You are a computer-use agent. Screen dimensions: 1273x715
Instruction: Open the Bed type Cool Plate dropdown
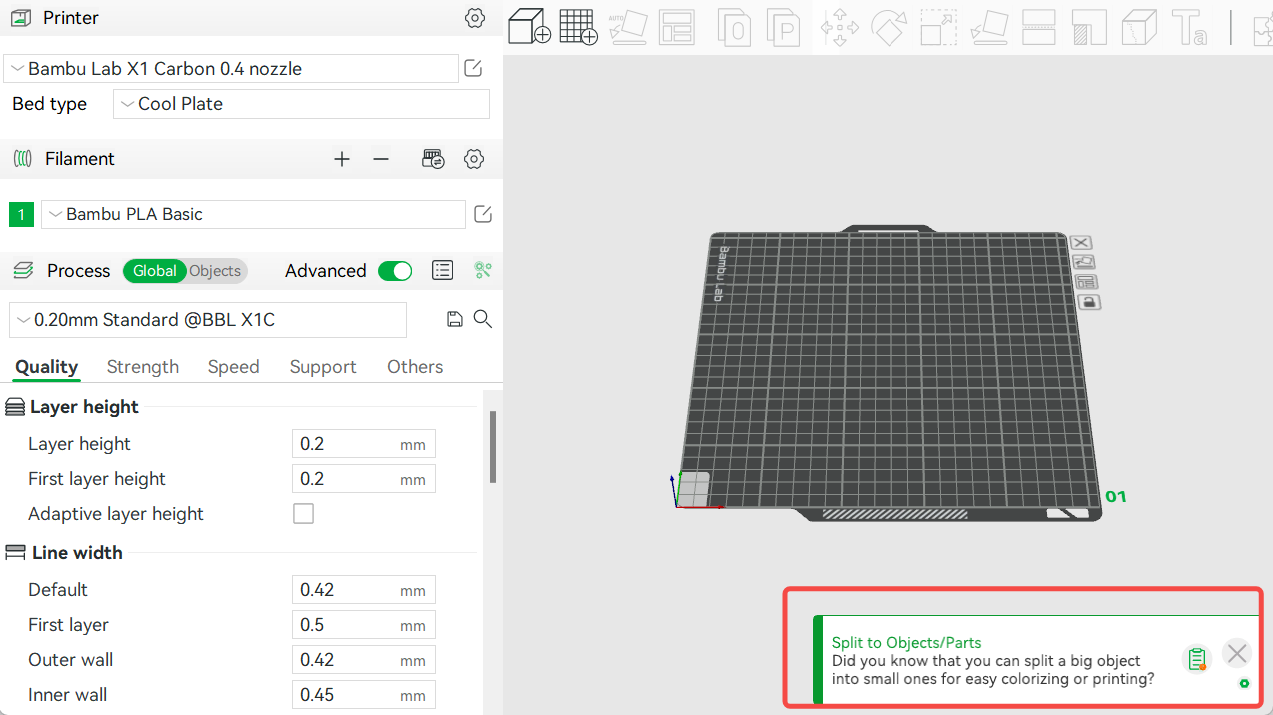tap(301, 104)
